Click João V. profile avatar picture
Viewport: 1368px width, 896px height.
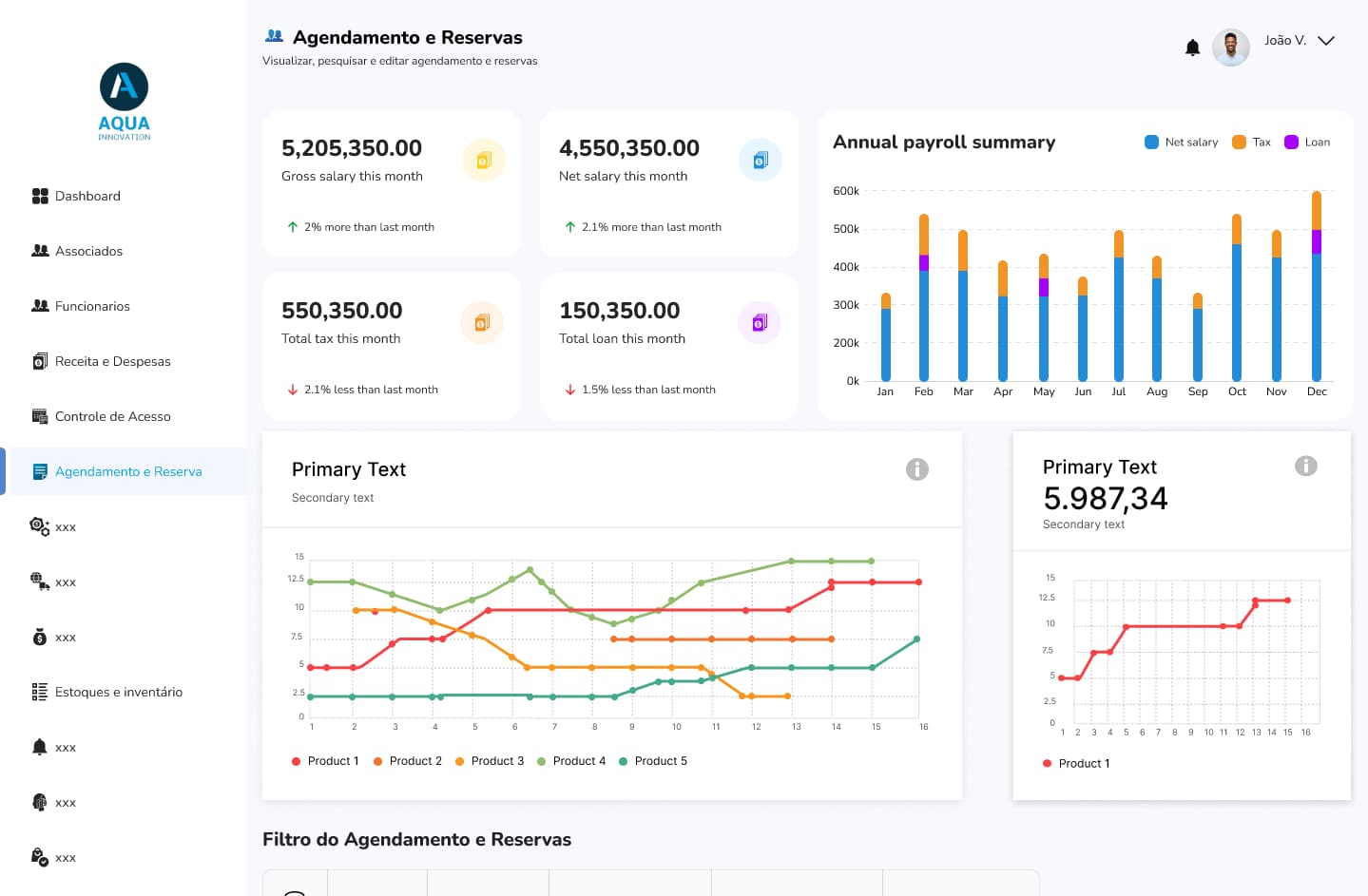[x=1230, y=48]
